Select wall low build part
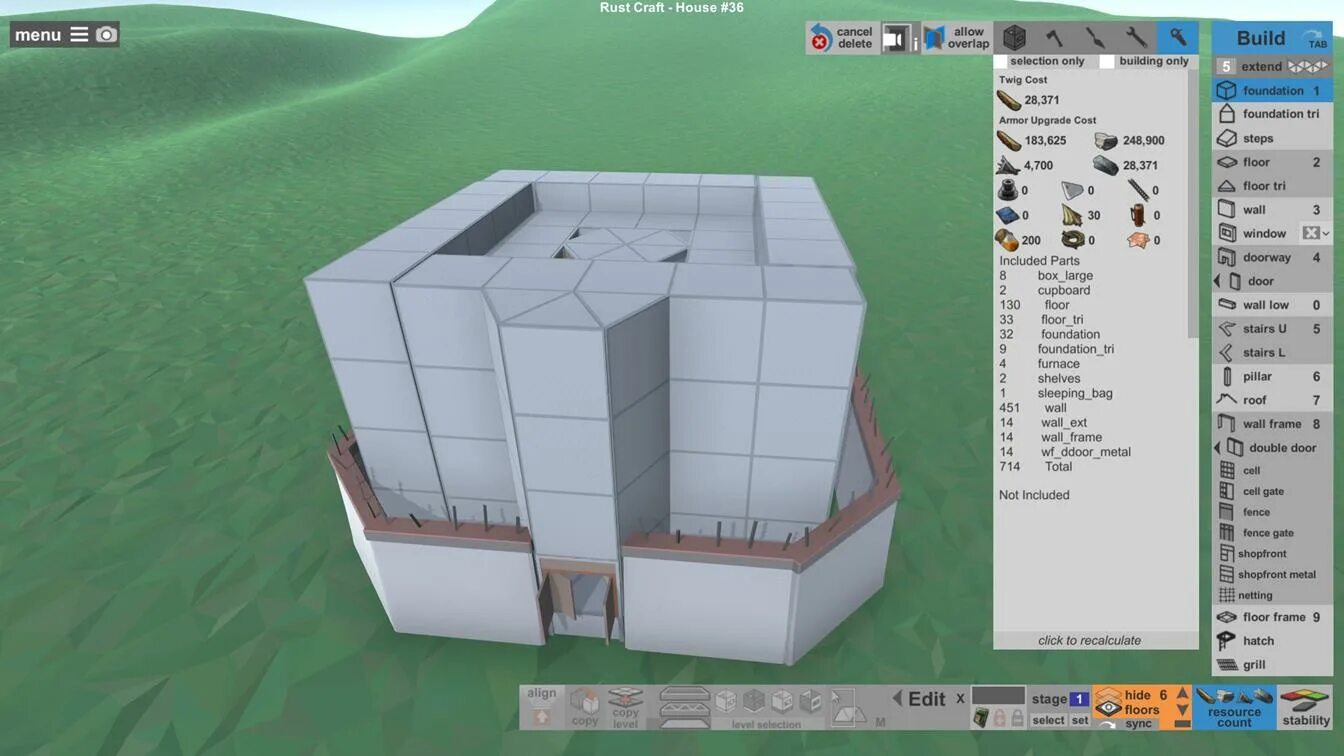This screenshot has width=1344, height=756. (x=1272, y=305)
